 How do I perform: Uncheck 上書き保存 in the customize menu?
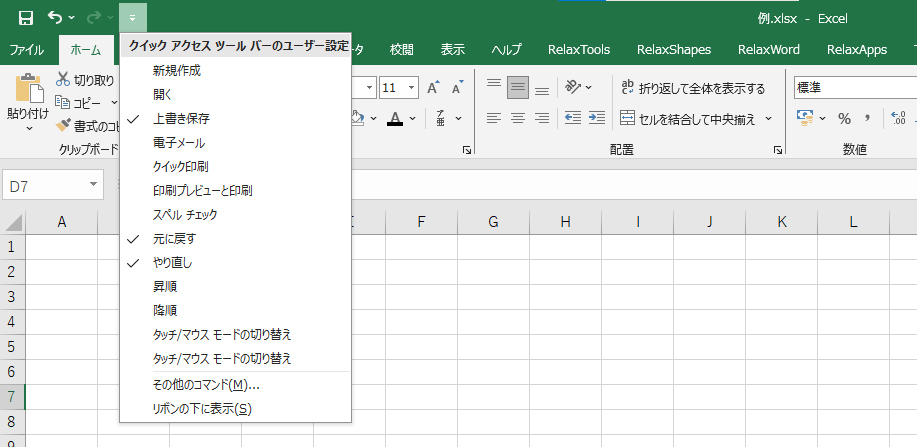[235, 119]
